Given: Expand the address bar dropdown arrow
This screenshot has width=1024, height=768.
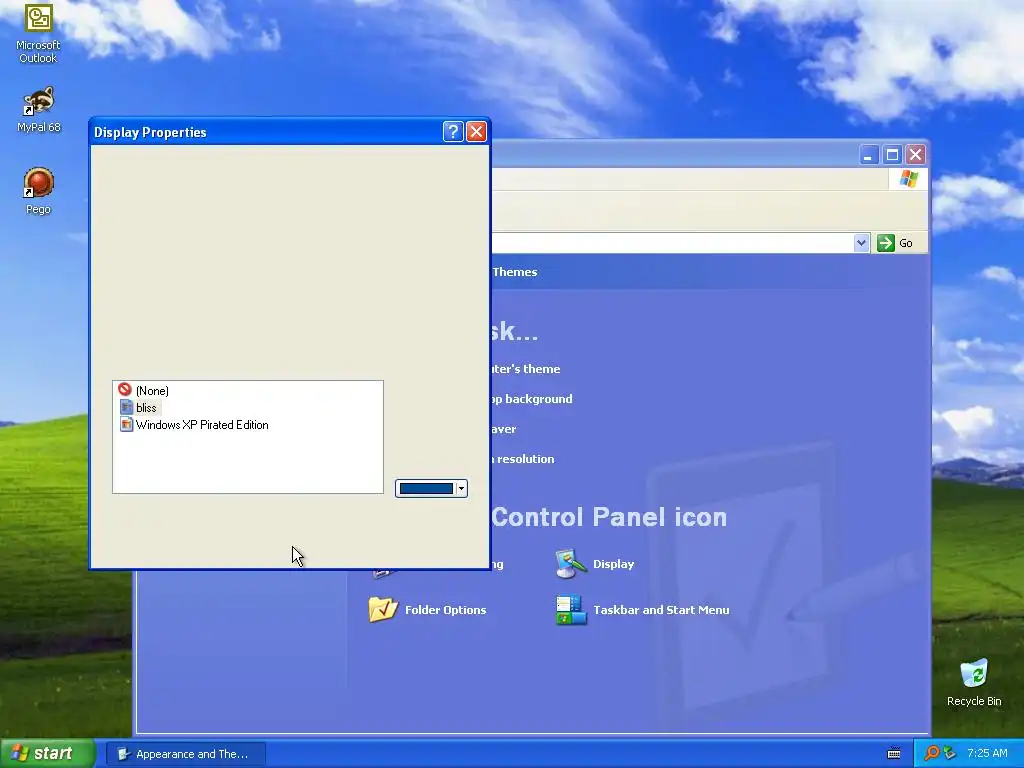Looking at the screenshot, I should (x=861, y=243).
